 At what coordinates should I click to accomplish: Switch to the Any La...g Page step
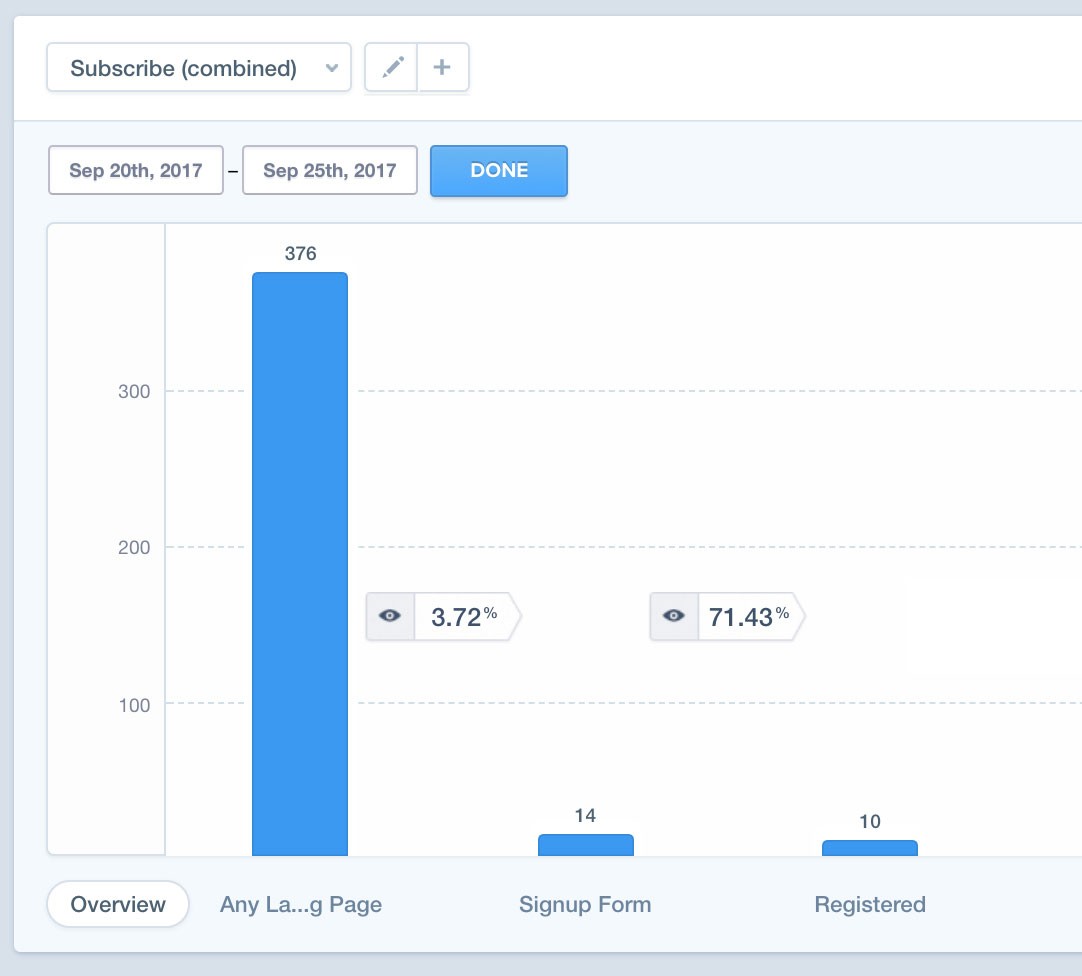click(x=301, y=904)
